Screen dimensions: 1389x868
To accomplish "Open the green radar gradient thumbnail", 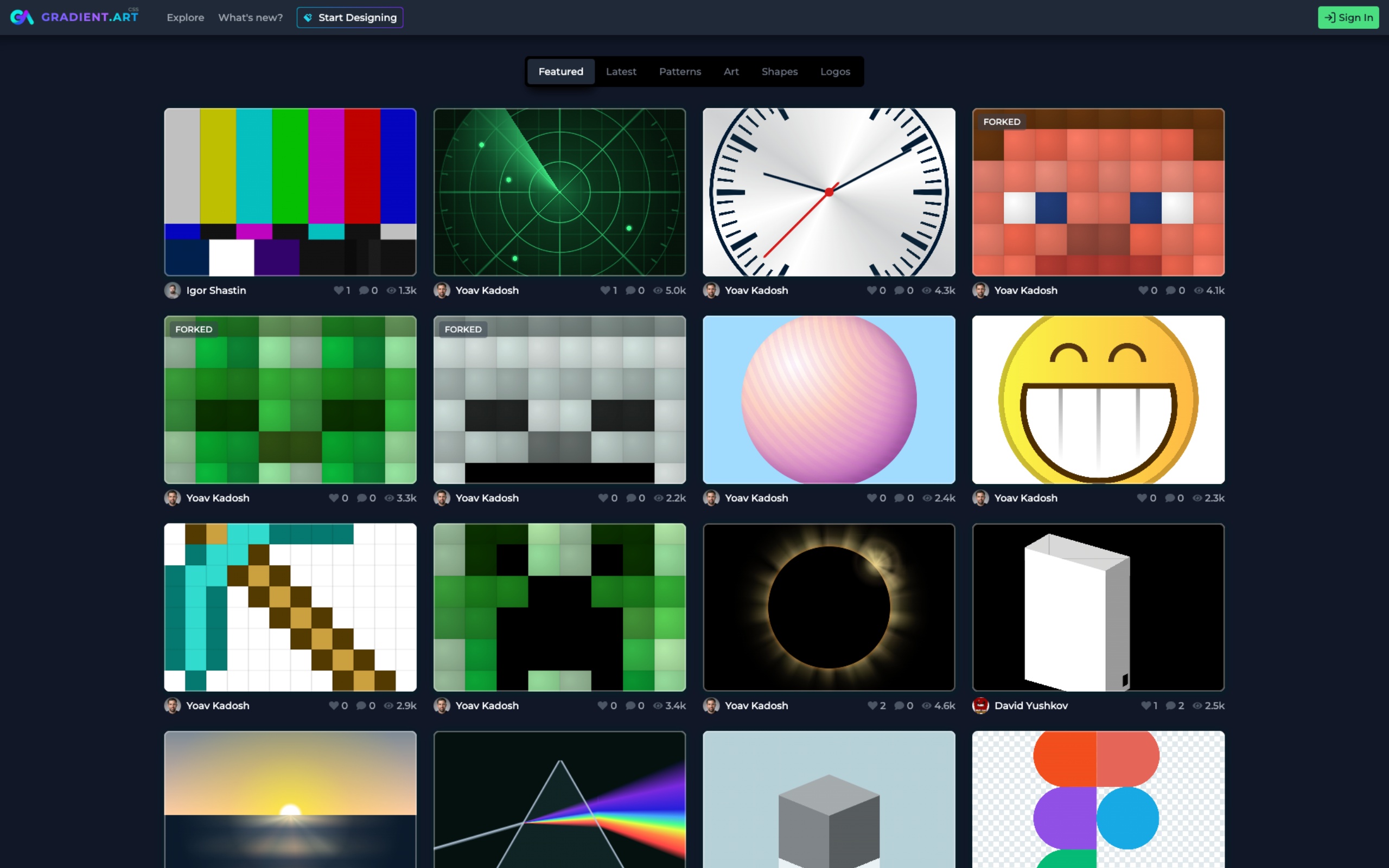I will point(559,192).
